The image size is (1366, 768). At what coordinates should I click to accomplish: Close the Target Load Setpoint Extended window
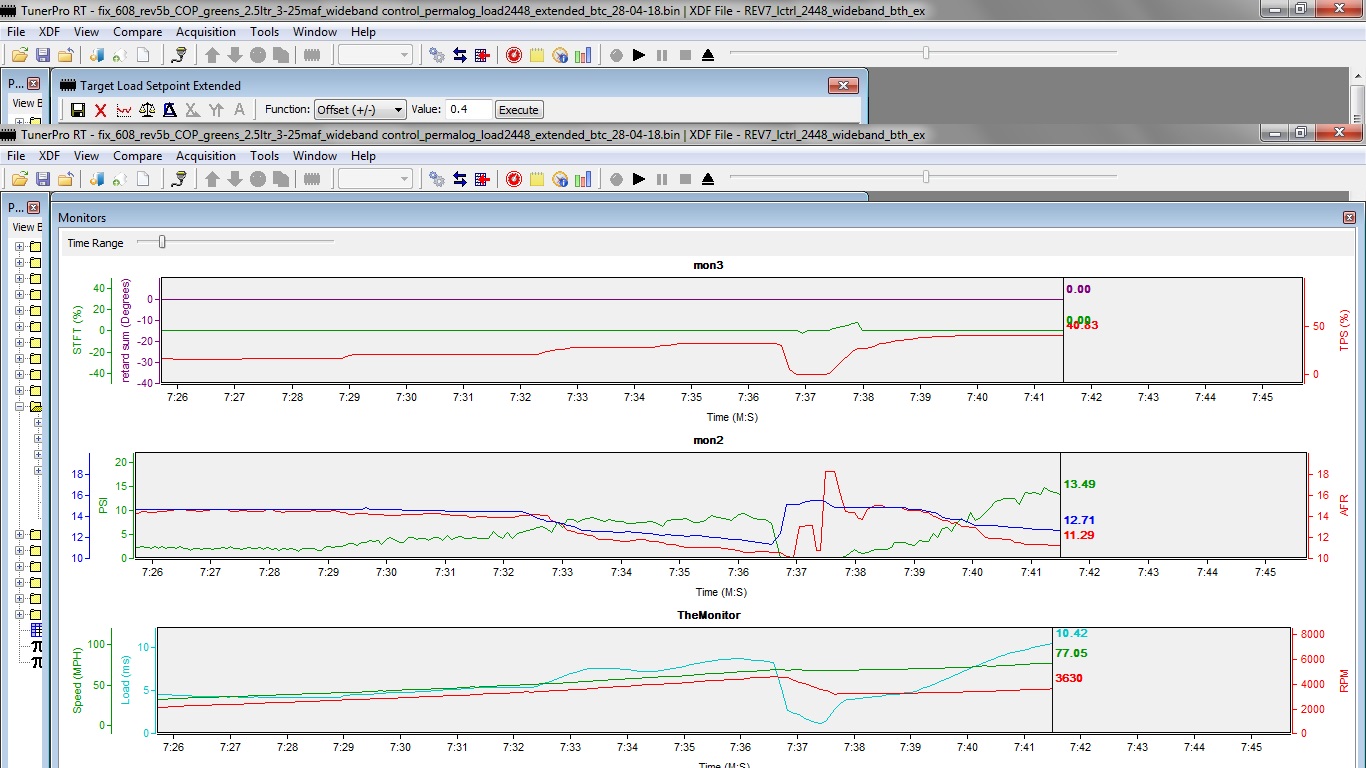pyautogui.click(x=843, y=86)
